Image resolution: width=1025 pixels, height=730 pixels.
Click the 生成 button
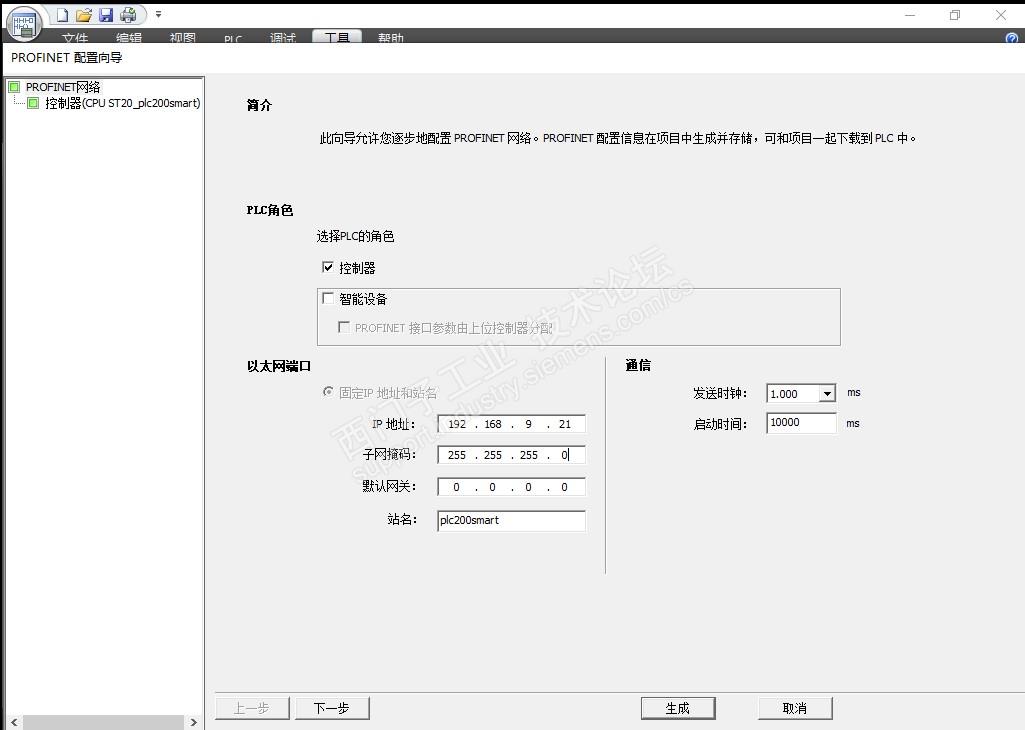pyautogui.click(x=678, y=708)
